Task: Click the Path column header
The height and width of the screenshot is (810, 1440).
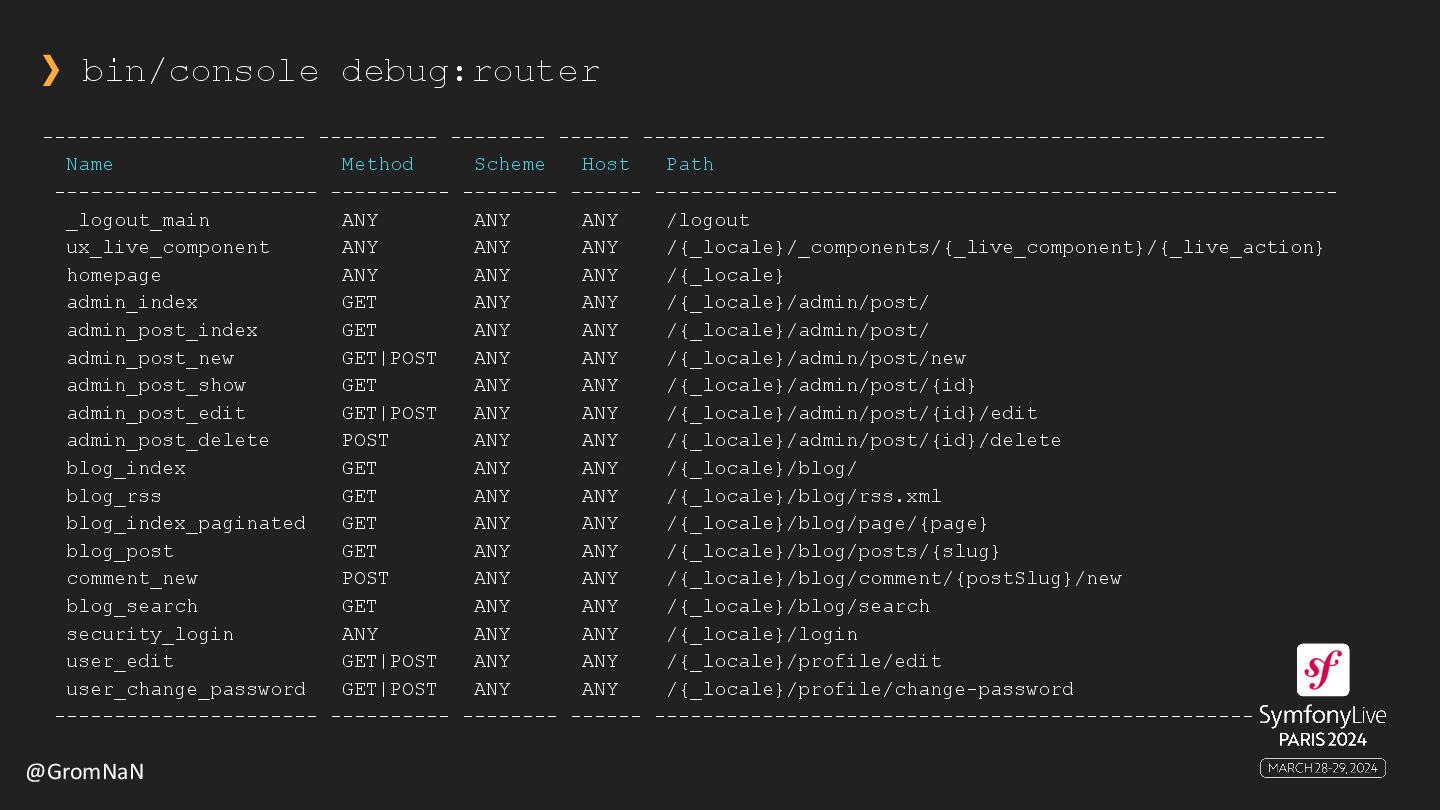Action: (690, 164)
